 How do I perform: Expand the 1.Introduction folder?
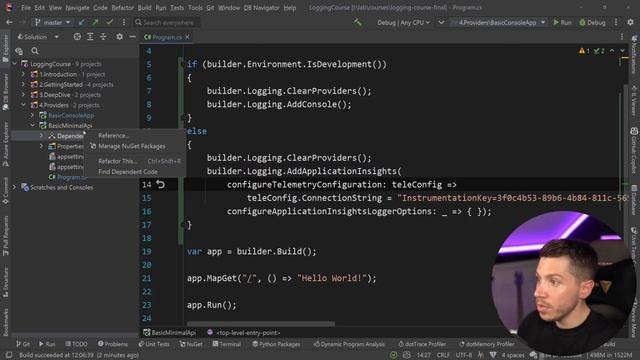24,74
